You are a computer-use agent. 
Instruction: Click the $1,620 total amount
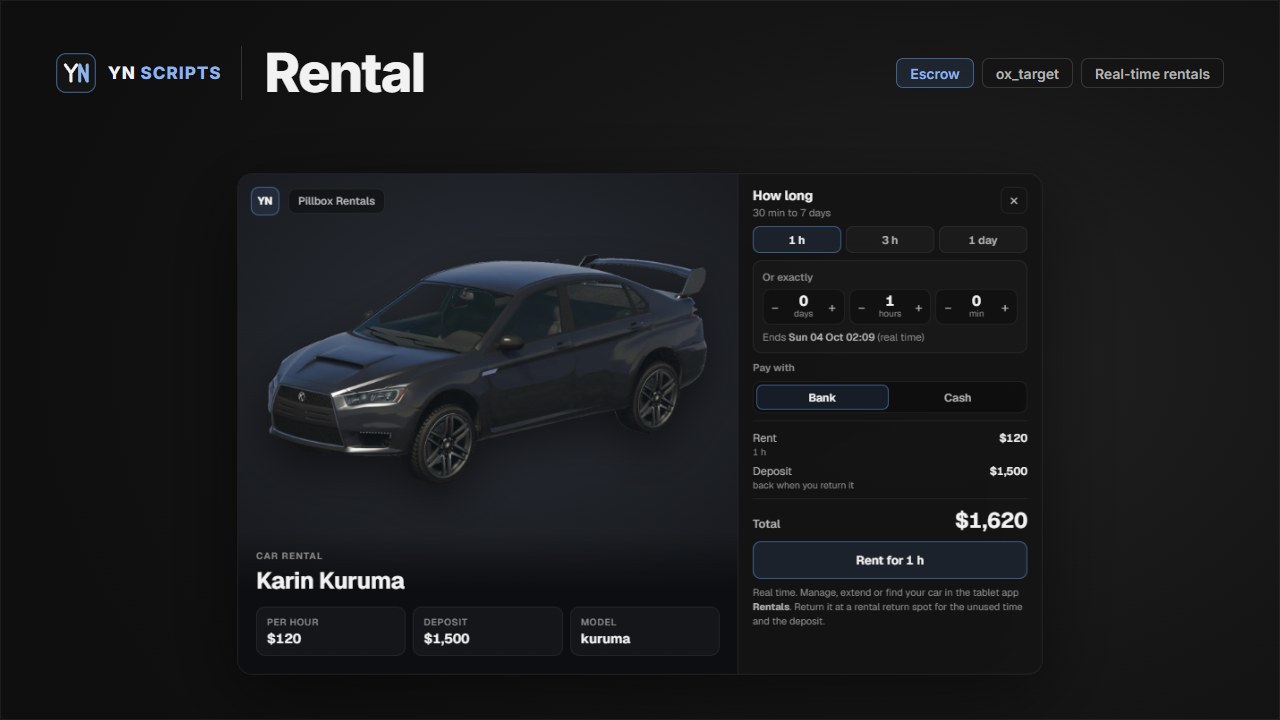pos(991,520)
